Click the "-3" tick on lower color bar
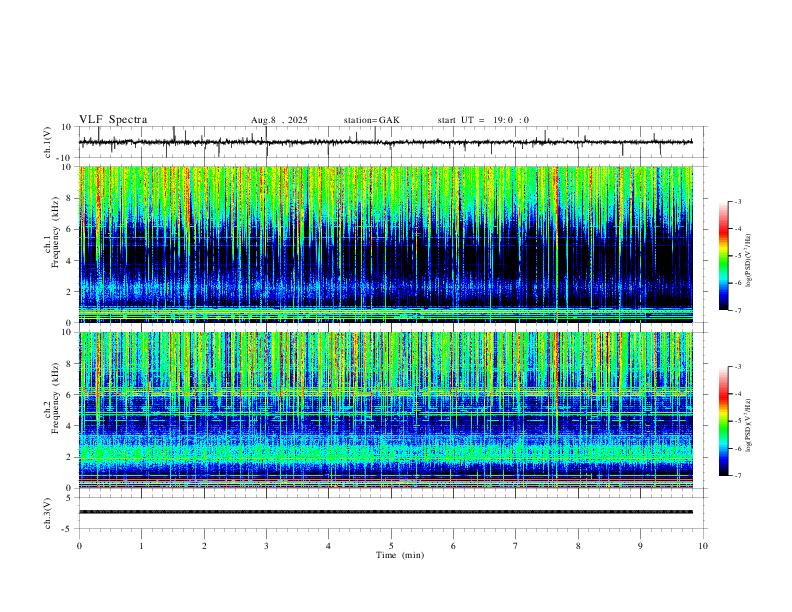The image size is (792, 612). (x=737, y=367)
